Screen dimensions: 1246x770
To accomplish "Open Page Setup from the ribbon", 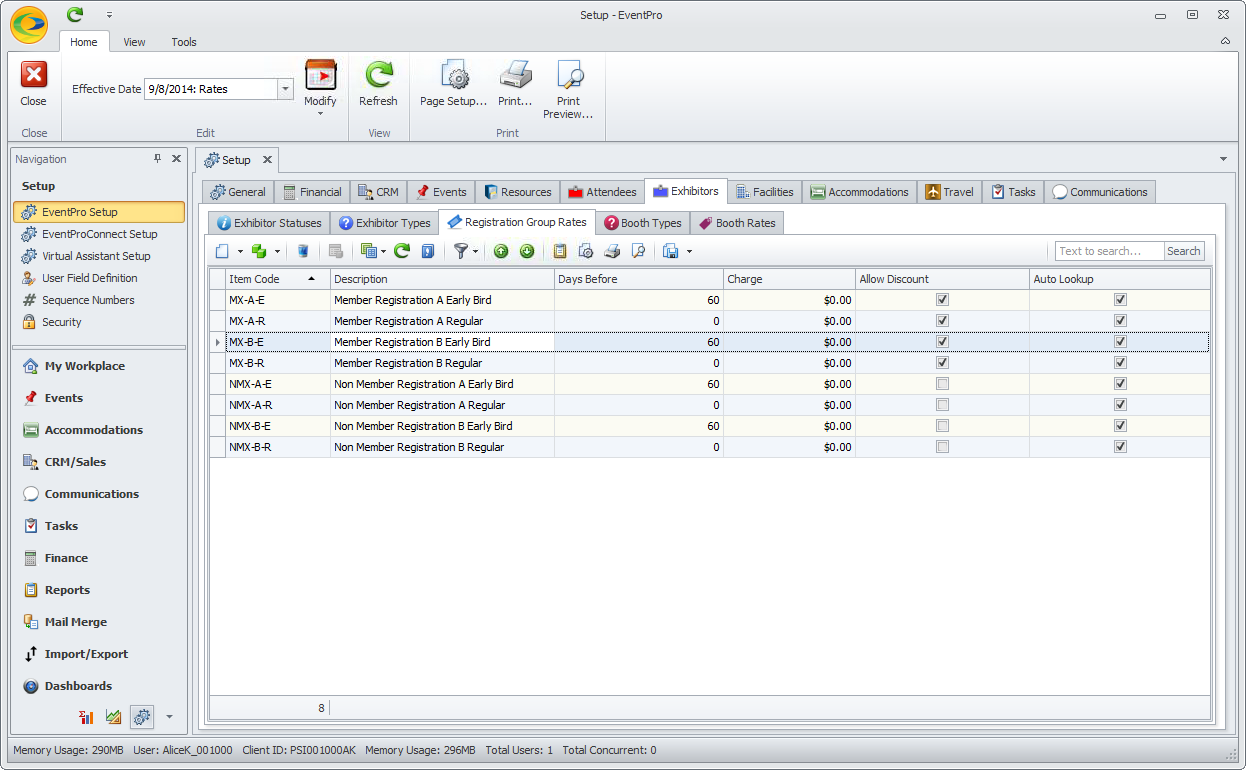I will (453, 84).
